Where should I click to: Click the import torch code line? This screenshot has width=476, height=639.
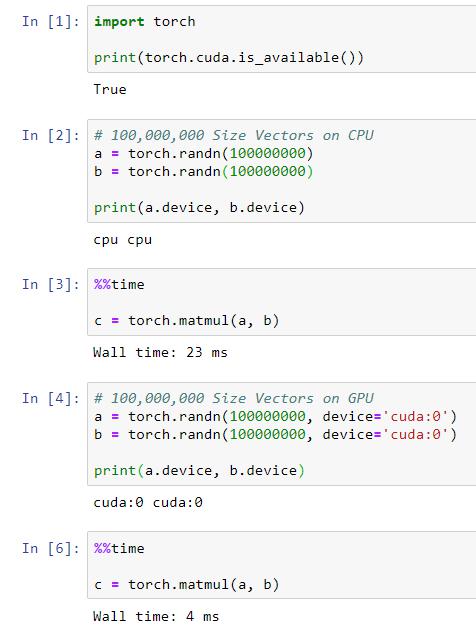point(145,22)
